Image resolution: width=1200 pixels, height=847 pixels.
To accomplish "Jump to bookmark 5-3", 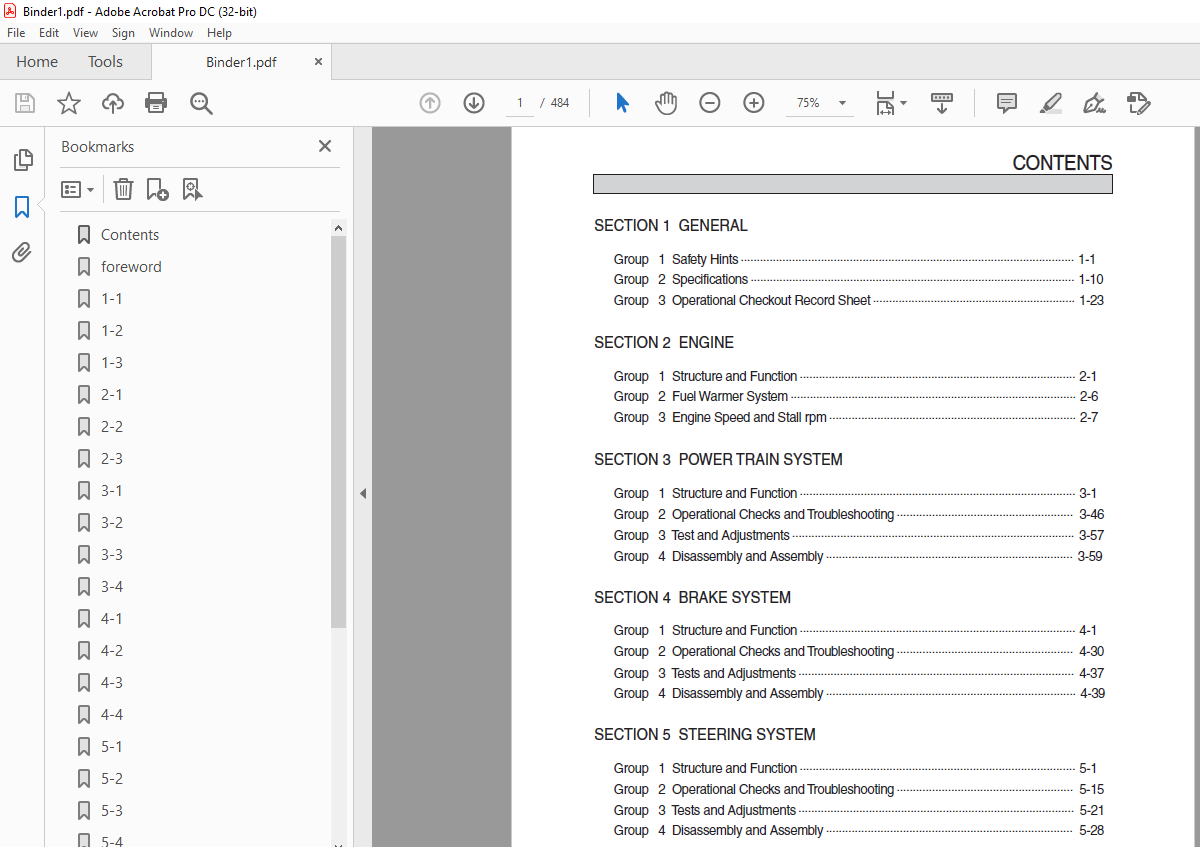I will (112, 811).
